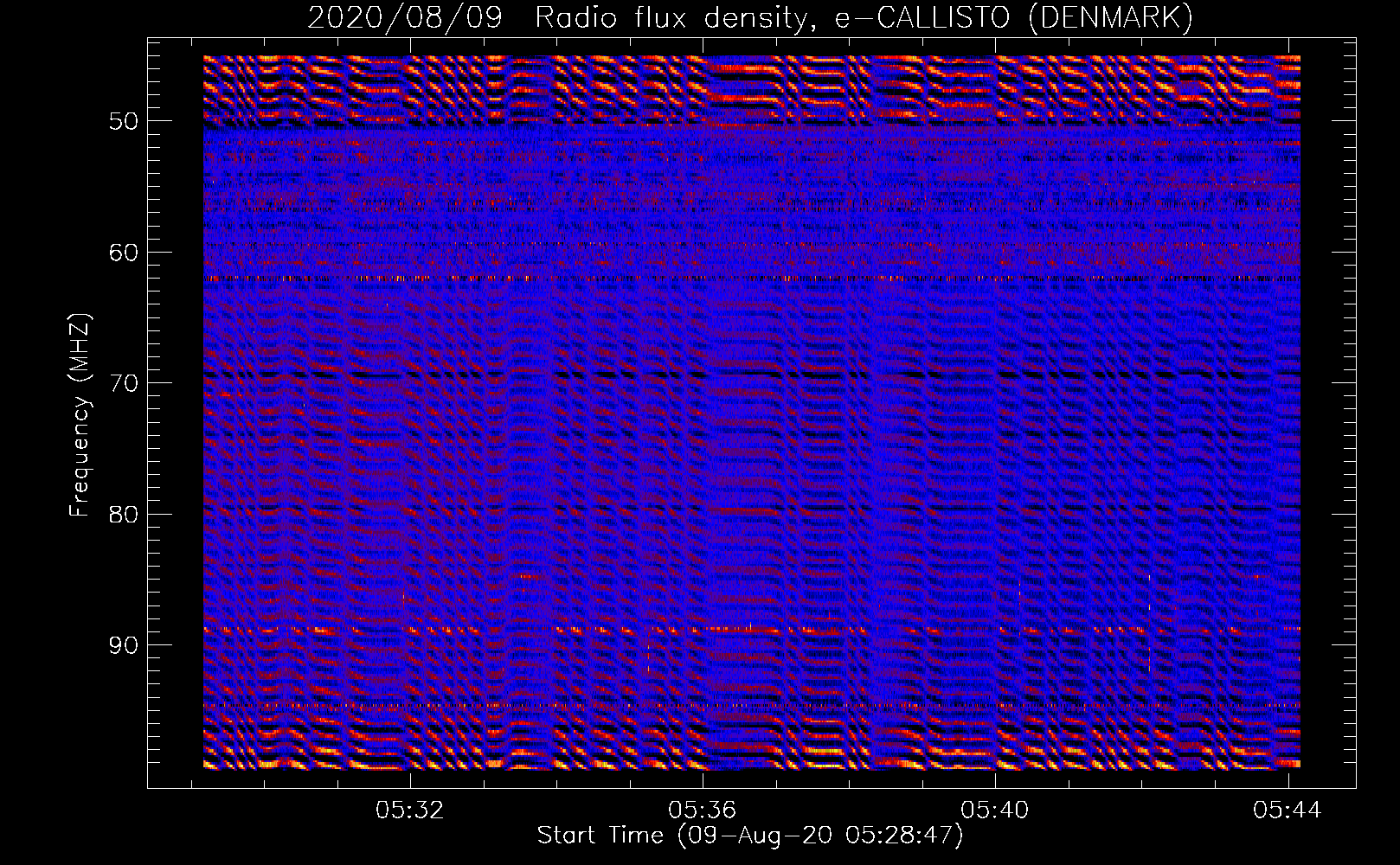This screenshot has width=1400, height=865.
Task: Click the 'Frequency (MHZ)' y-axis label
Action: (79, 415)
